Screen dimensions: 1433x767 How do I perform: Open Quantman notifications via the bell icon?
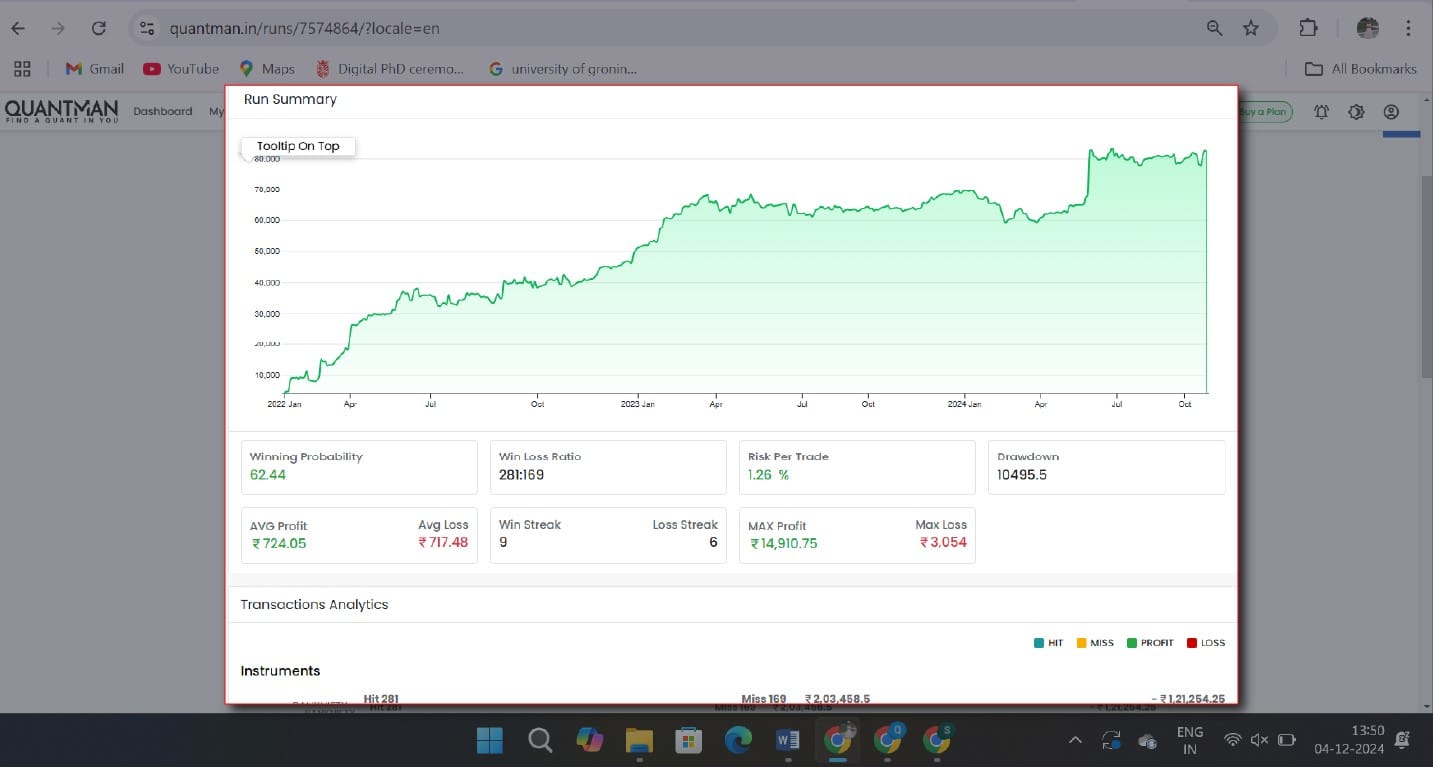(x=1321, y=111)
